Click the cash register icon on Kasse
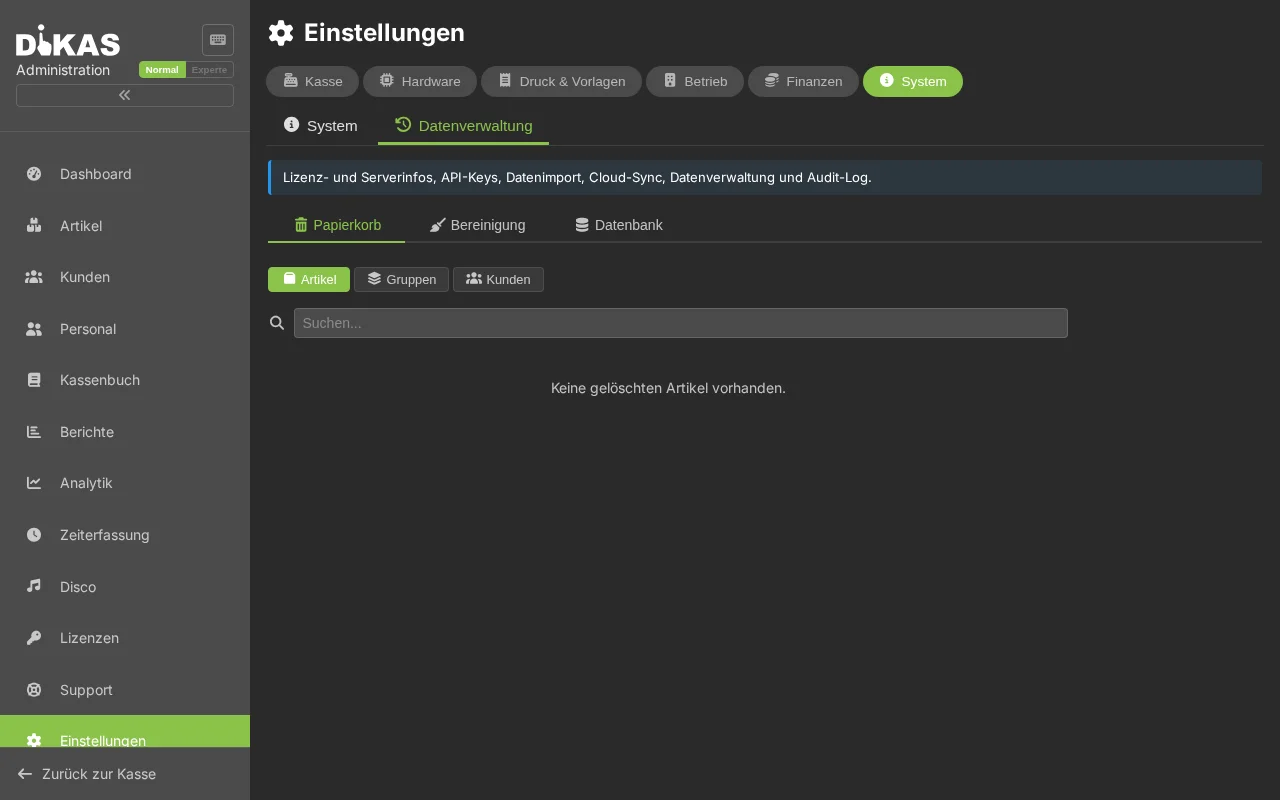 tap(291, 80)
